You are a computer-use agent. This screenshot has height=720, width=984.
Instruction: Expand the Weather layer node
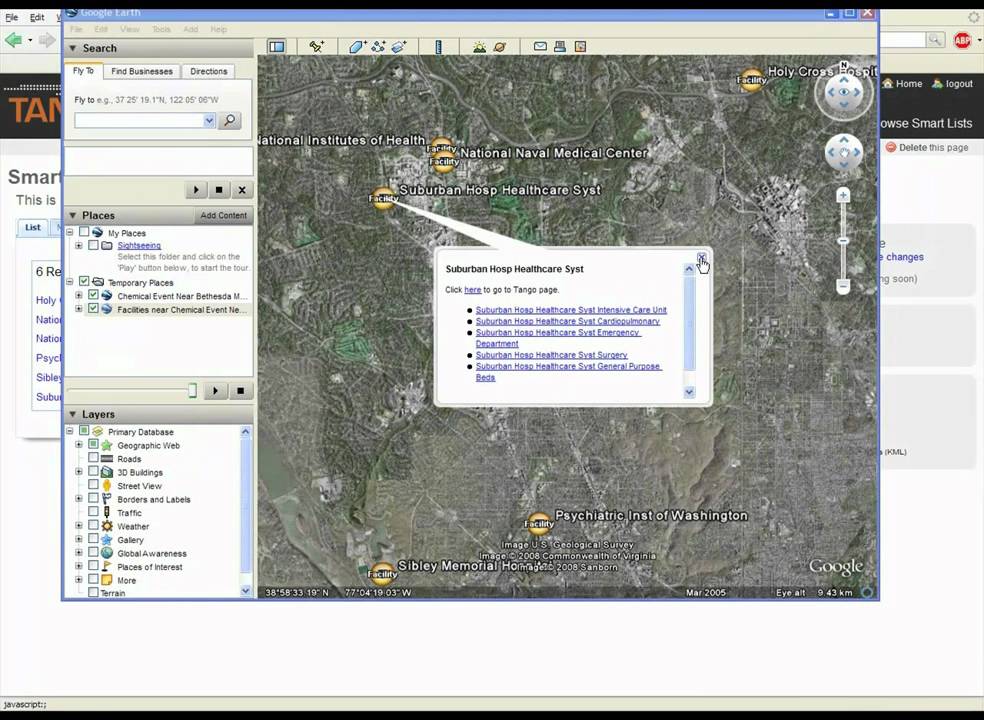point(78,525)
